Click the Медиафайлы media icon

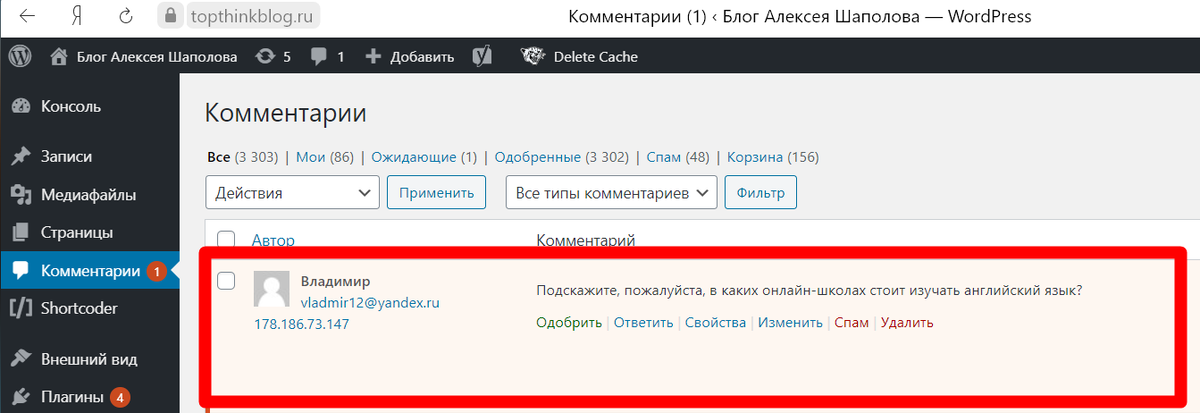click(x=20, y=195)
